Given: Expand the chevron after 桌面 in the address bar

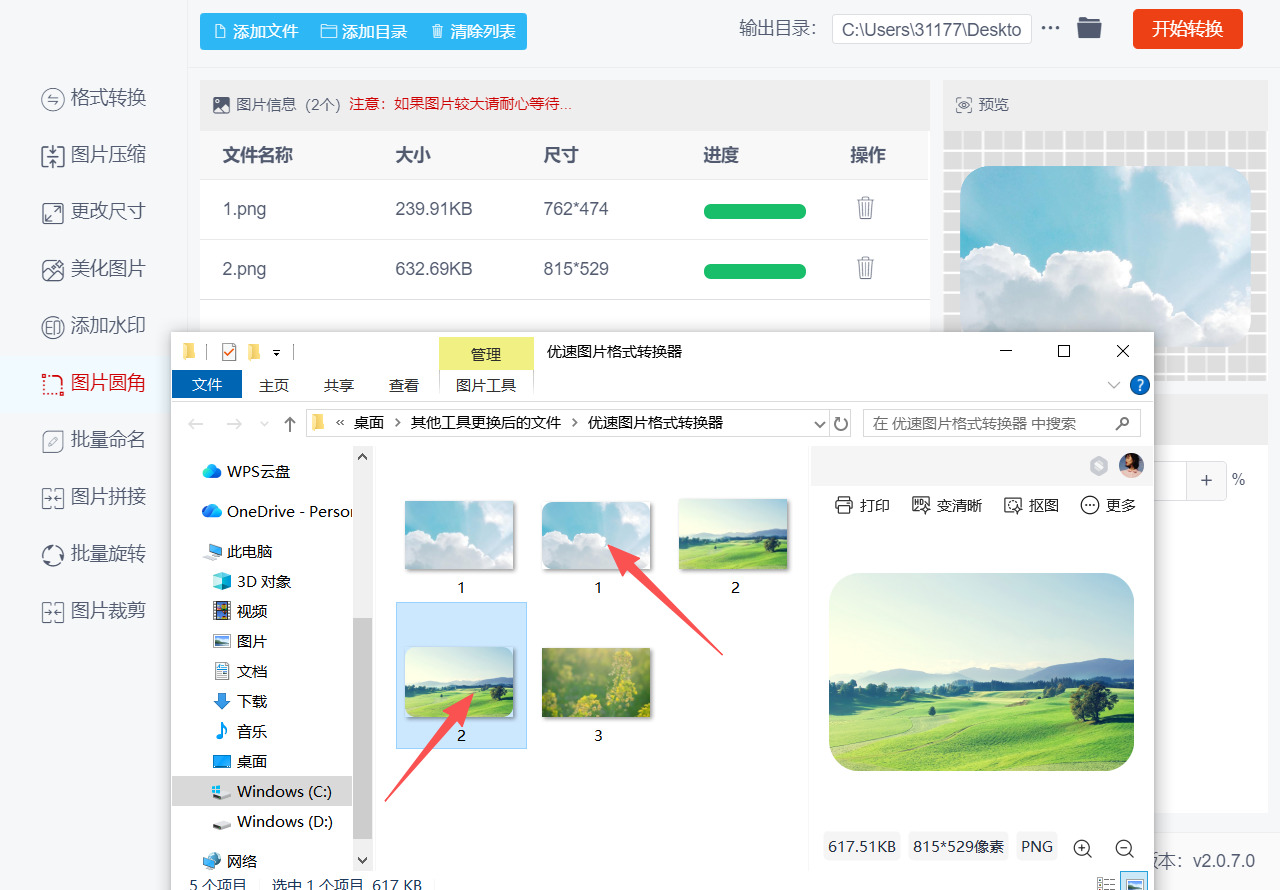Looking at the screenshot, I should [397, 423].
